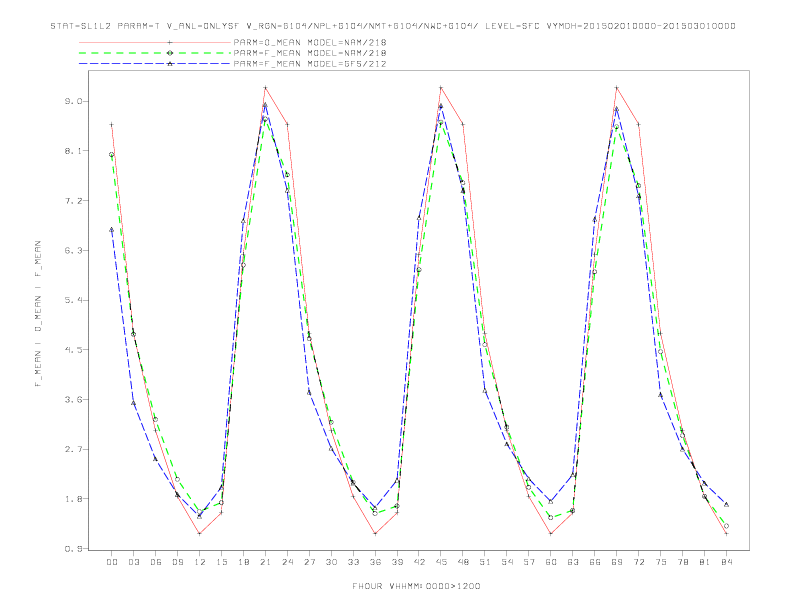Click the chart header line starting with STAT=SL1L2
Screen dimensions: 792x612
(393, 26)
